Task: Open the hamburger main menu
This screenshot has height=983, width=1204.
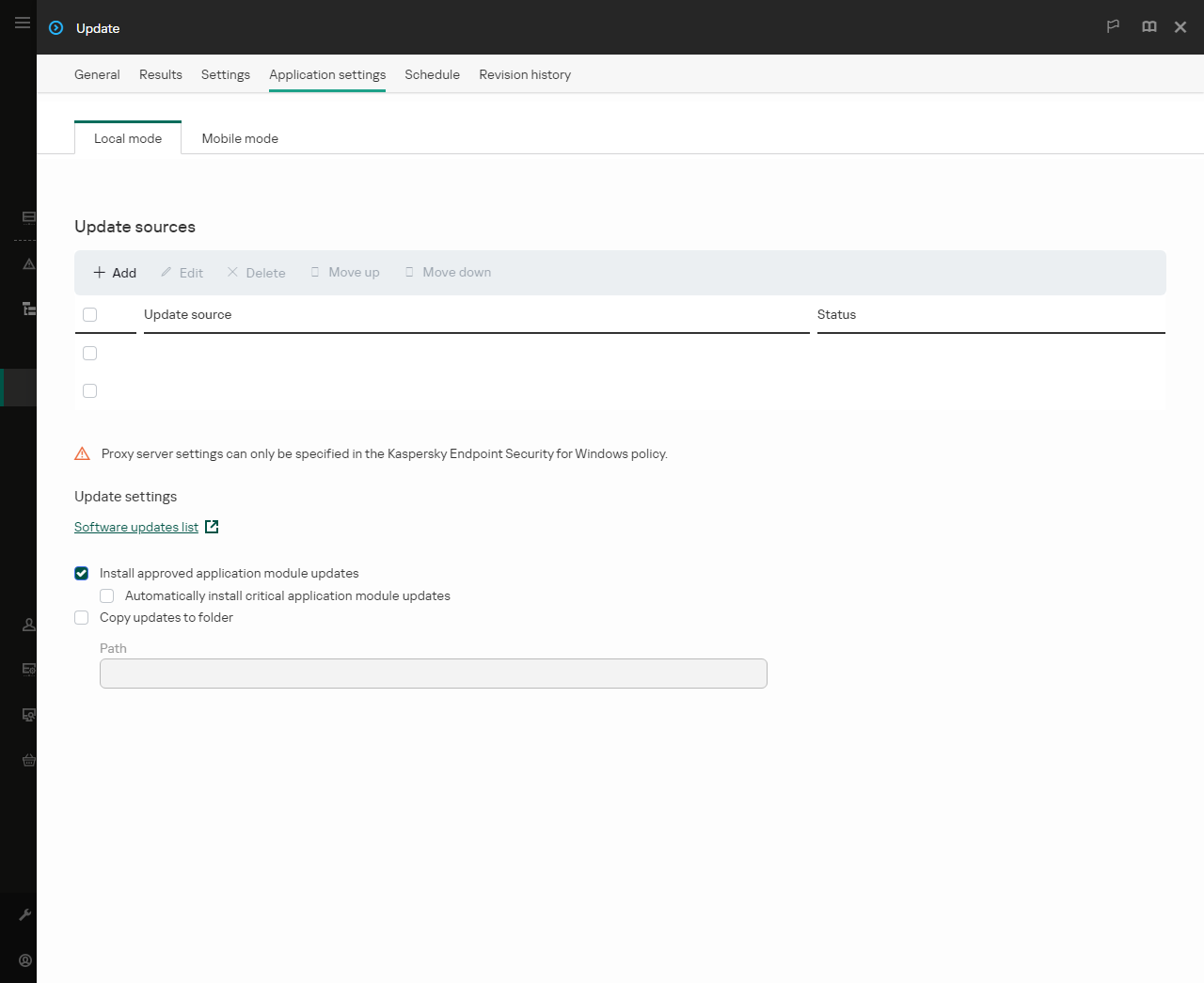Action: pyautogui.click(x=23, y=23)
